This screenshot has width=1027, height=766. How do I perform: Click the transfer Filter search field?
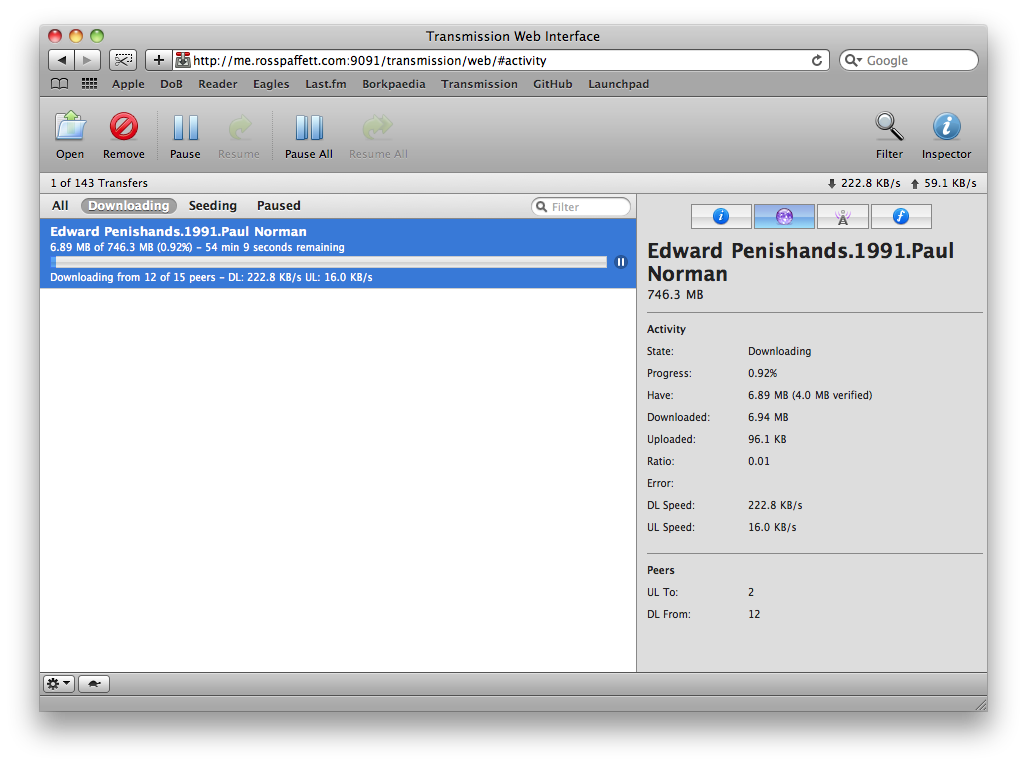(x=581, y=207)
